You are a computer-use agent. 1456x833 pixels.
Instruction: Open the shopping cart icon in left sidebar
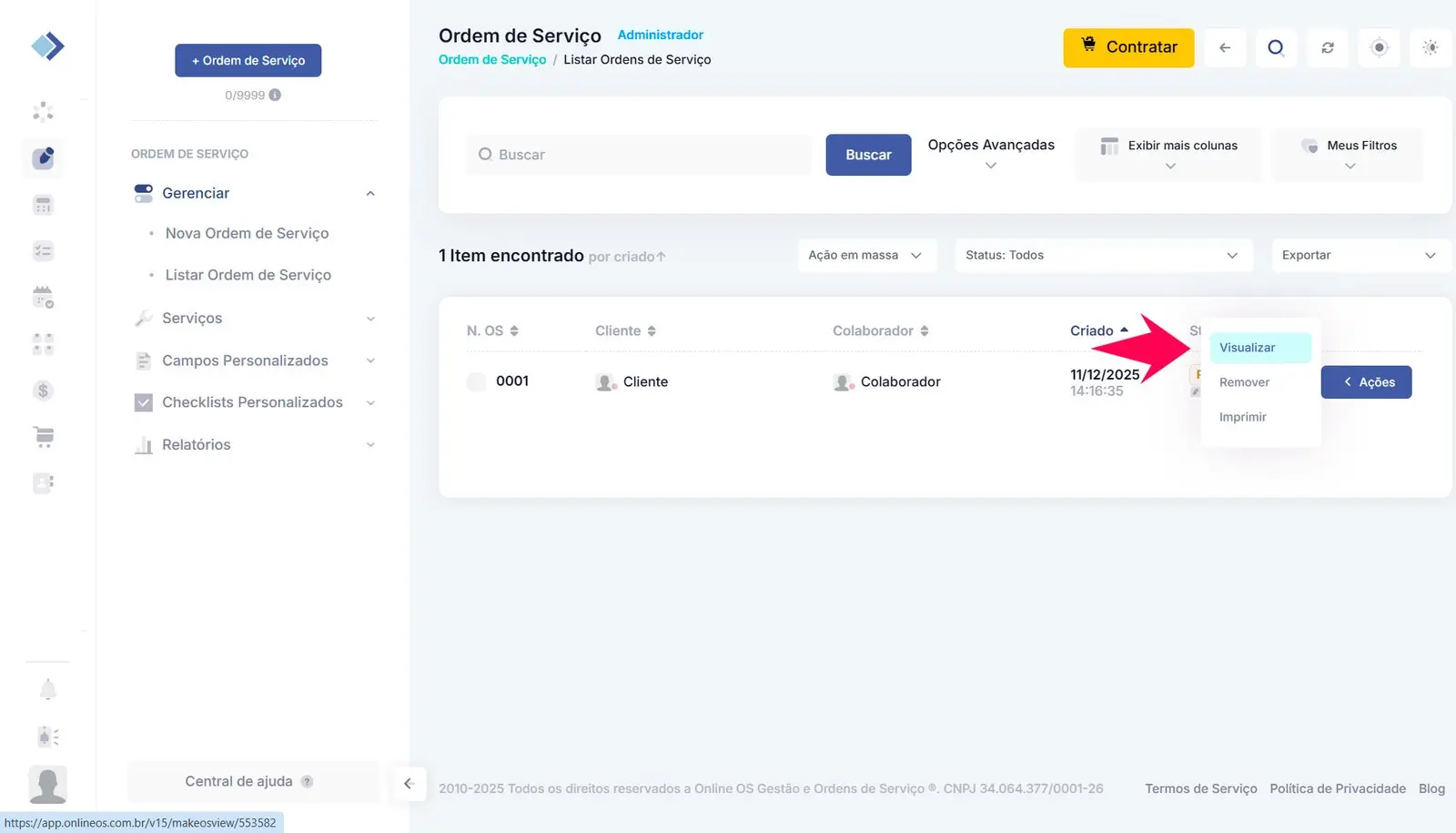click(x=43, y=437)
